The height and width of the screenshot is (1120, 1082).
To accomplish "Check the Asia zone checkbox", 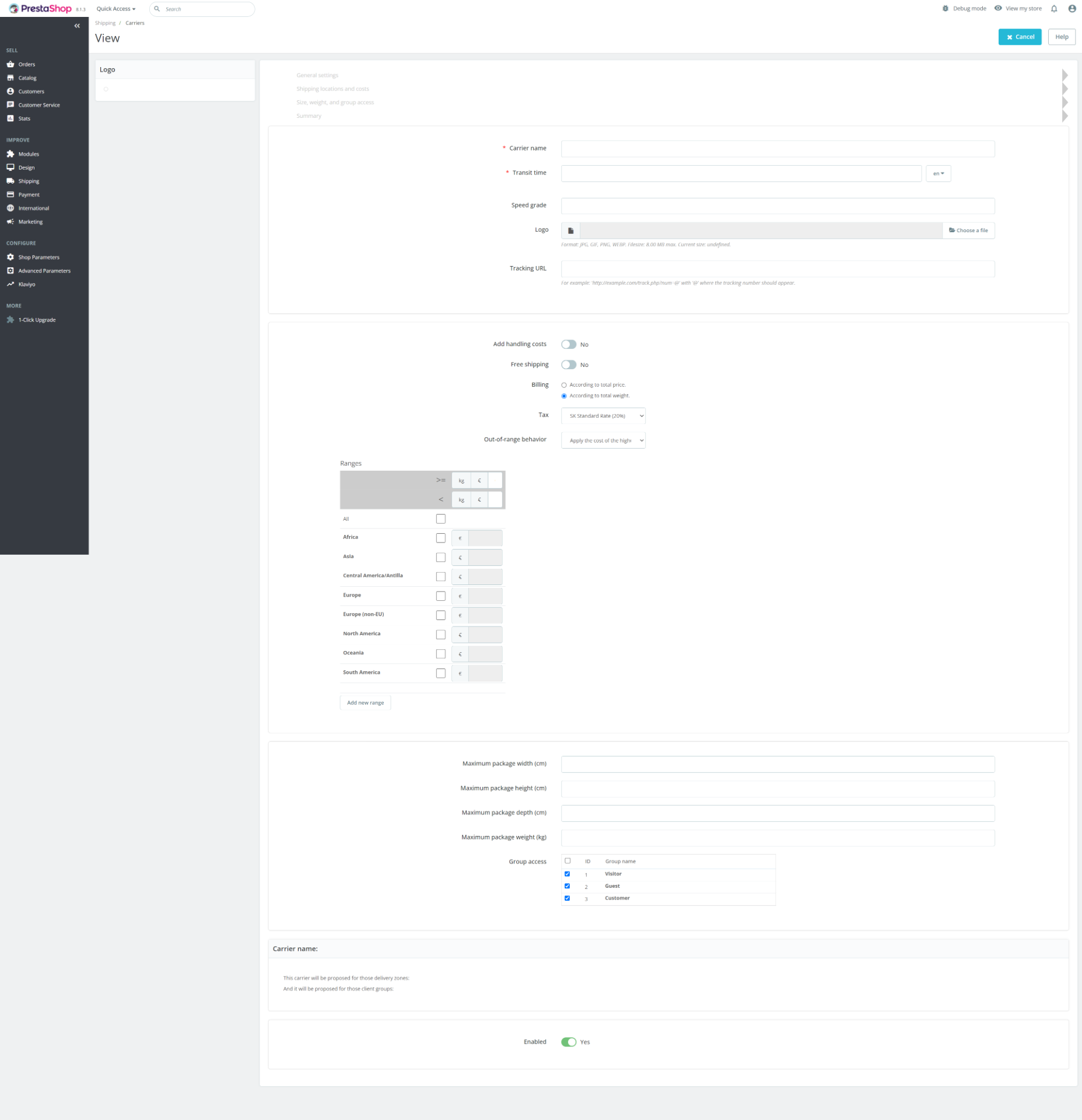I will coord(441,557).
